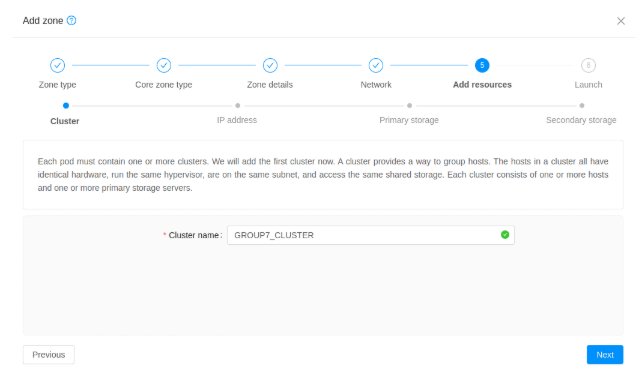This screenshot has width=640, height=383.
Task: Click the step 6 Launch circle
Action: tap(588, 65)
